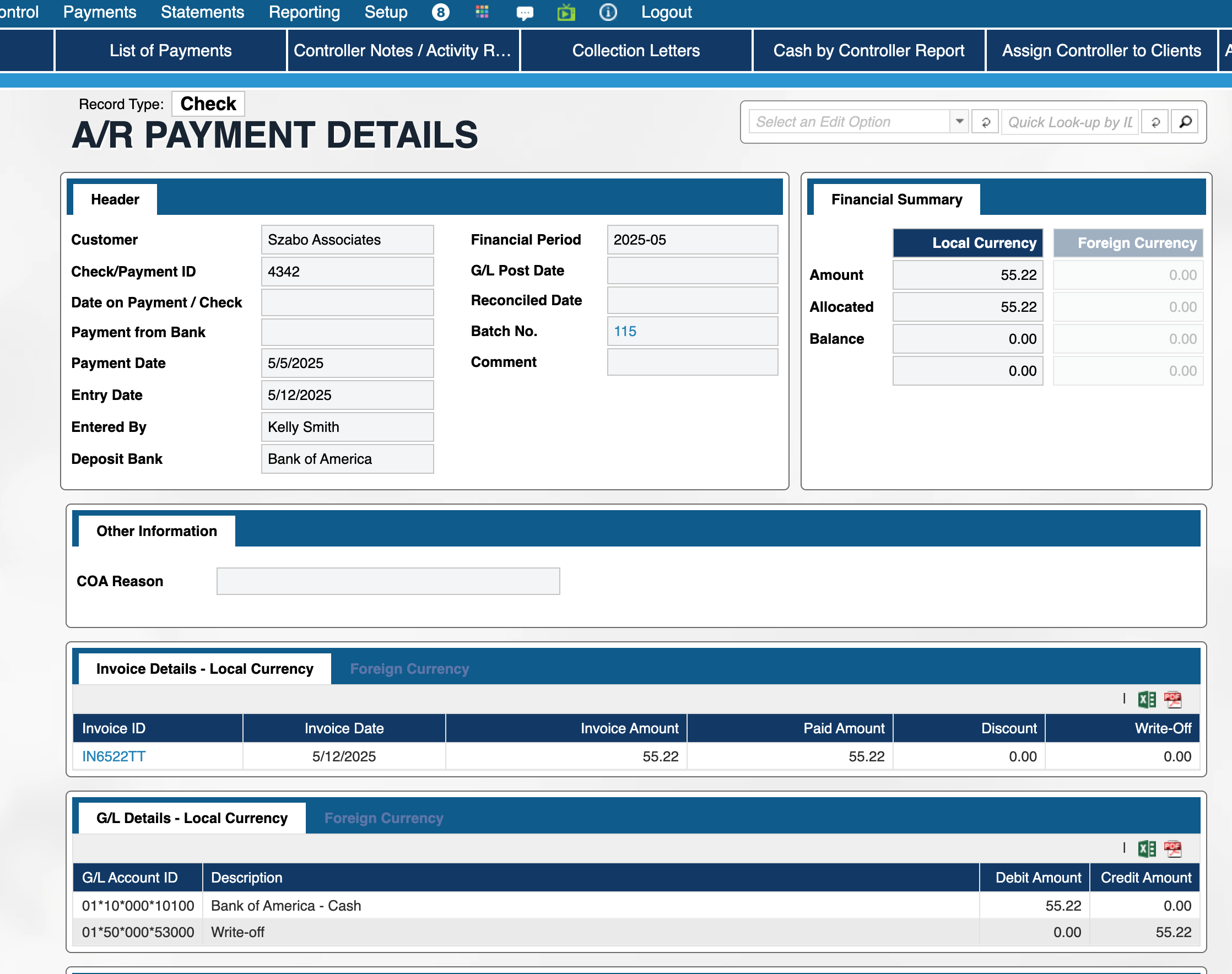Open the info circle icon
The image size is (1232, 974).
click(608, 12)
